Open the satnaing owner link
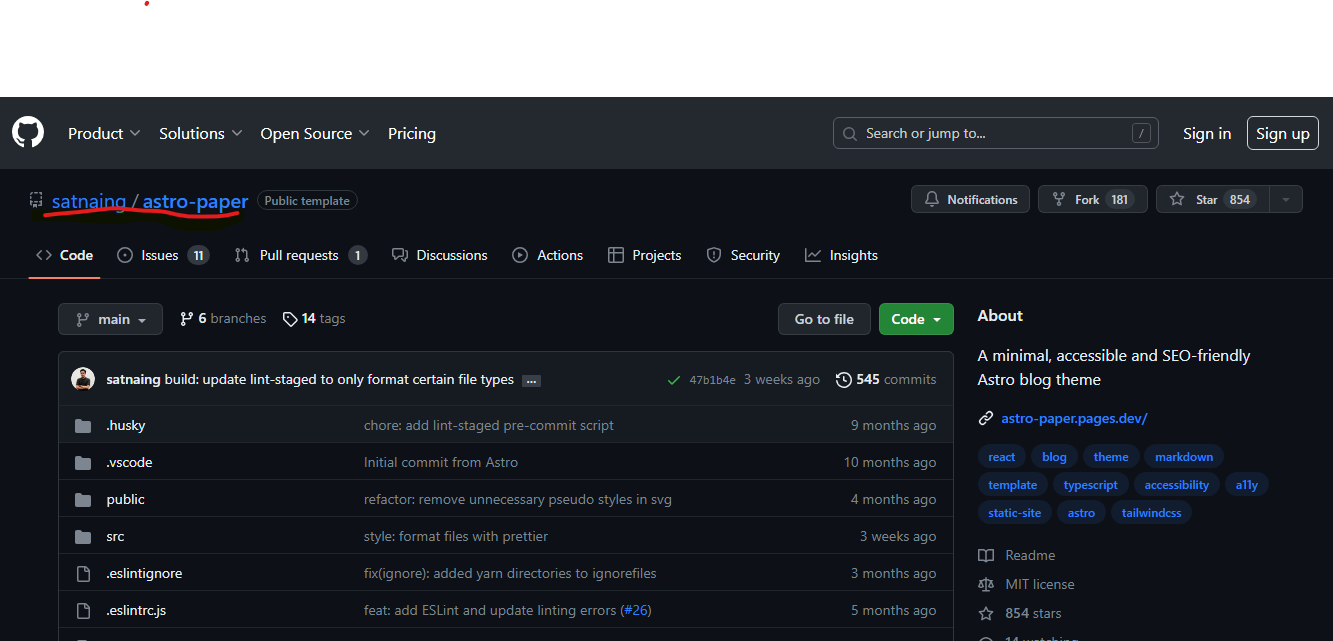Image resolution: width=1333 pixels, height=641 pixels. [x=89, y=201]
